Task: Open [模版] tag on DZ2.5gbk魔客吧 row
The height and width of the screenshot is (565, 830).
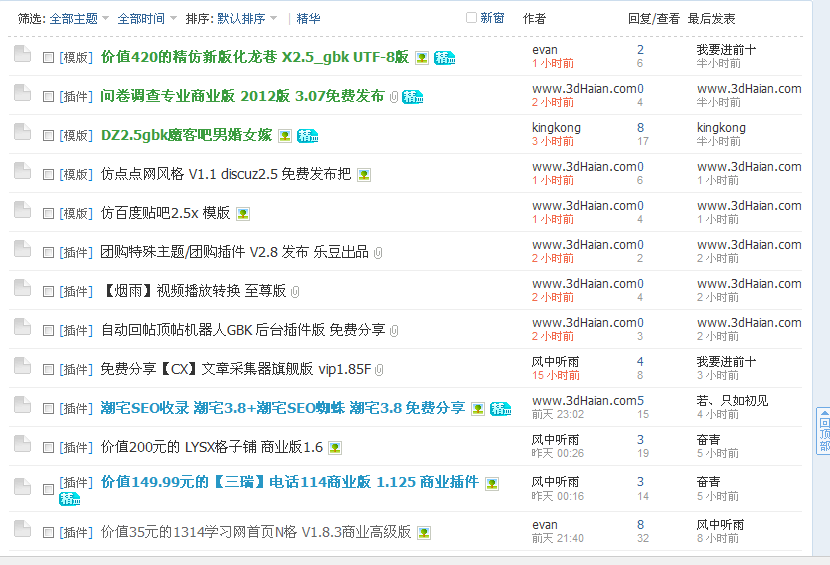Action: click(x=76, y=136)
